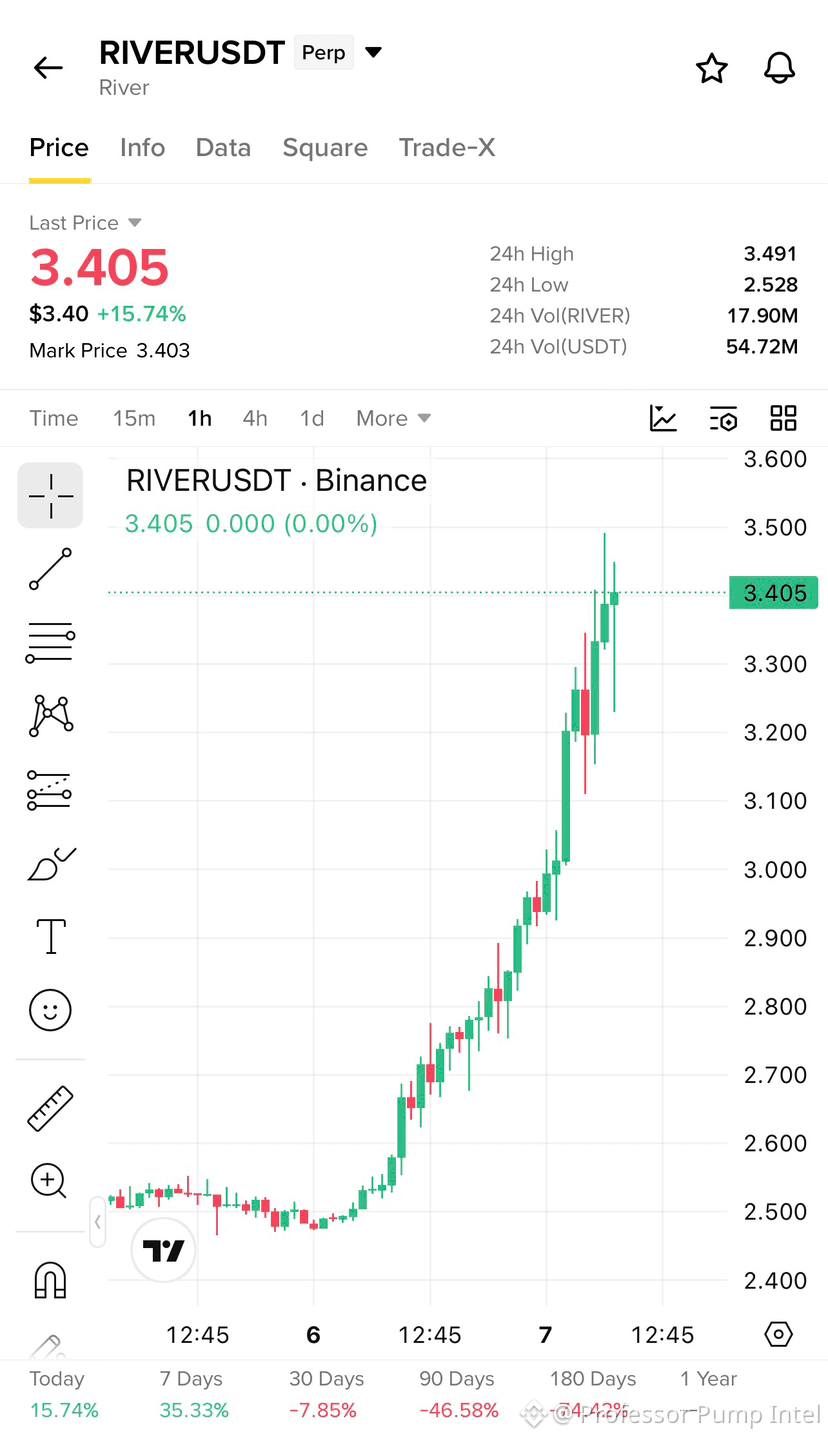
Task: Select the ruler measure tool
Action: coord(50,1108)
